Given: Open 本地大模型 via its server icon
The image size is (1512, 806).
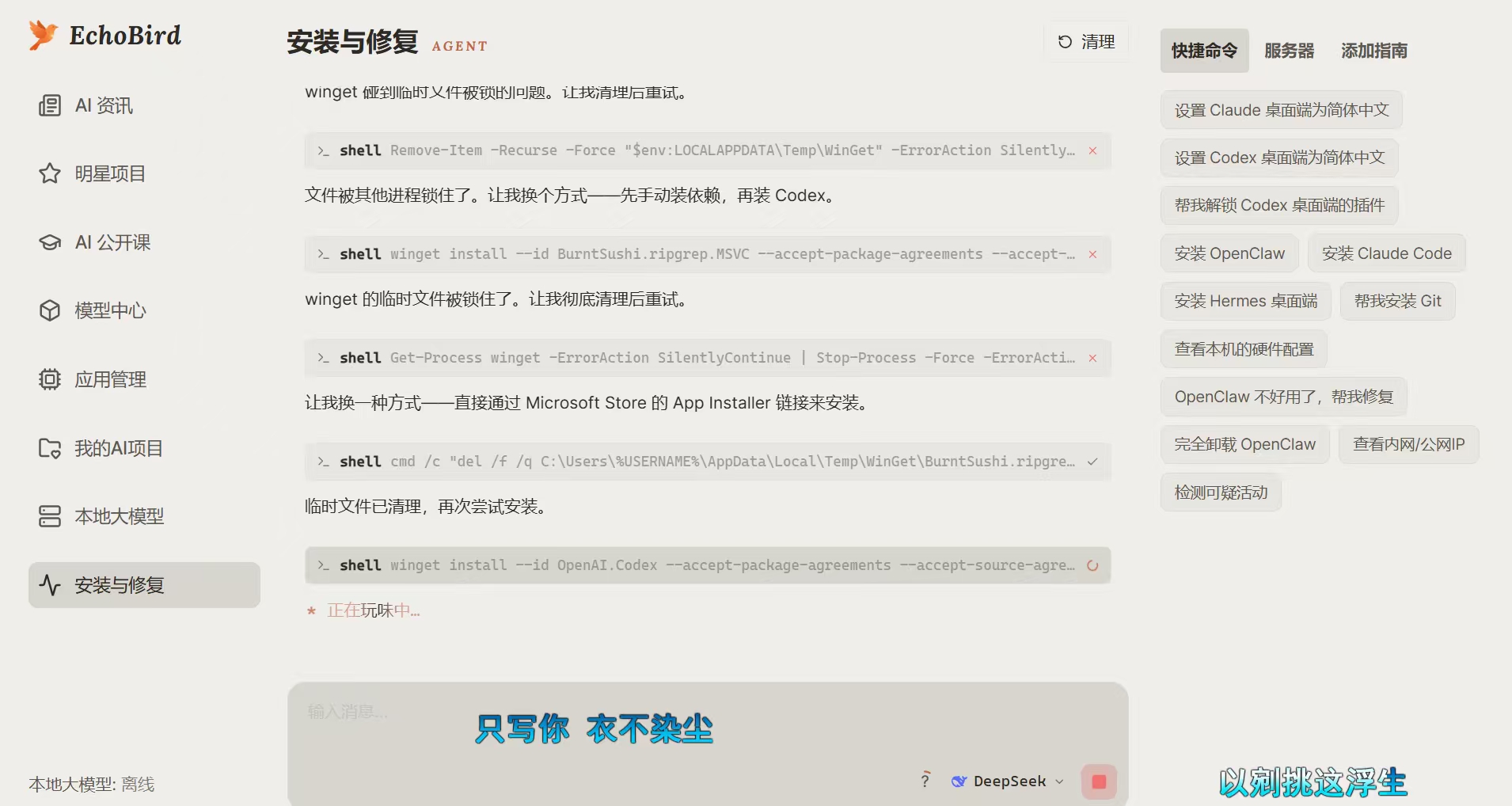Looking at the screenshot, I should pyautogui.click(x=50, y=516).
